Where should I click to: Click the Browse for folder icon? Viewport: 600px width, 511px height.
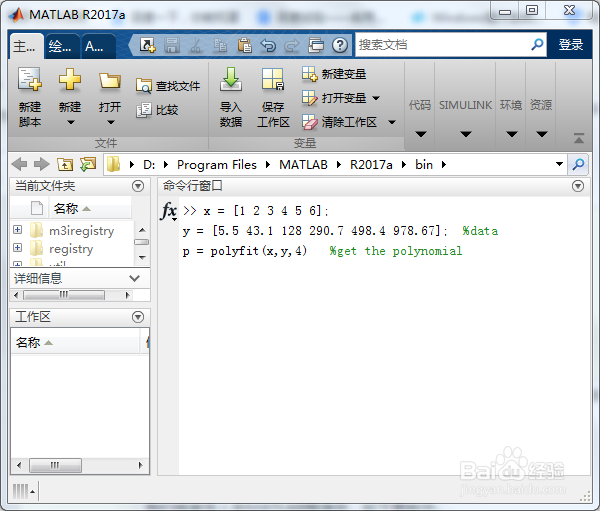(x=88, y=165)
